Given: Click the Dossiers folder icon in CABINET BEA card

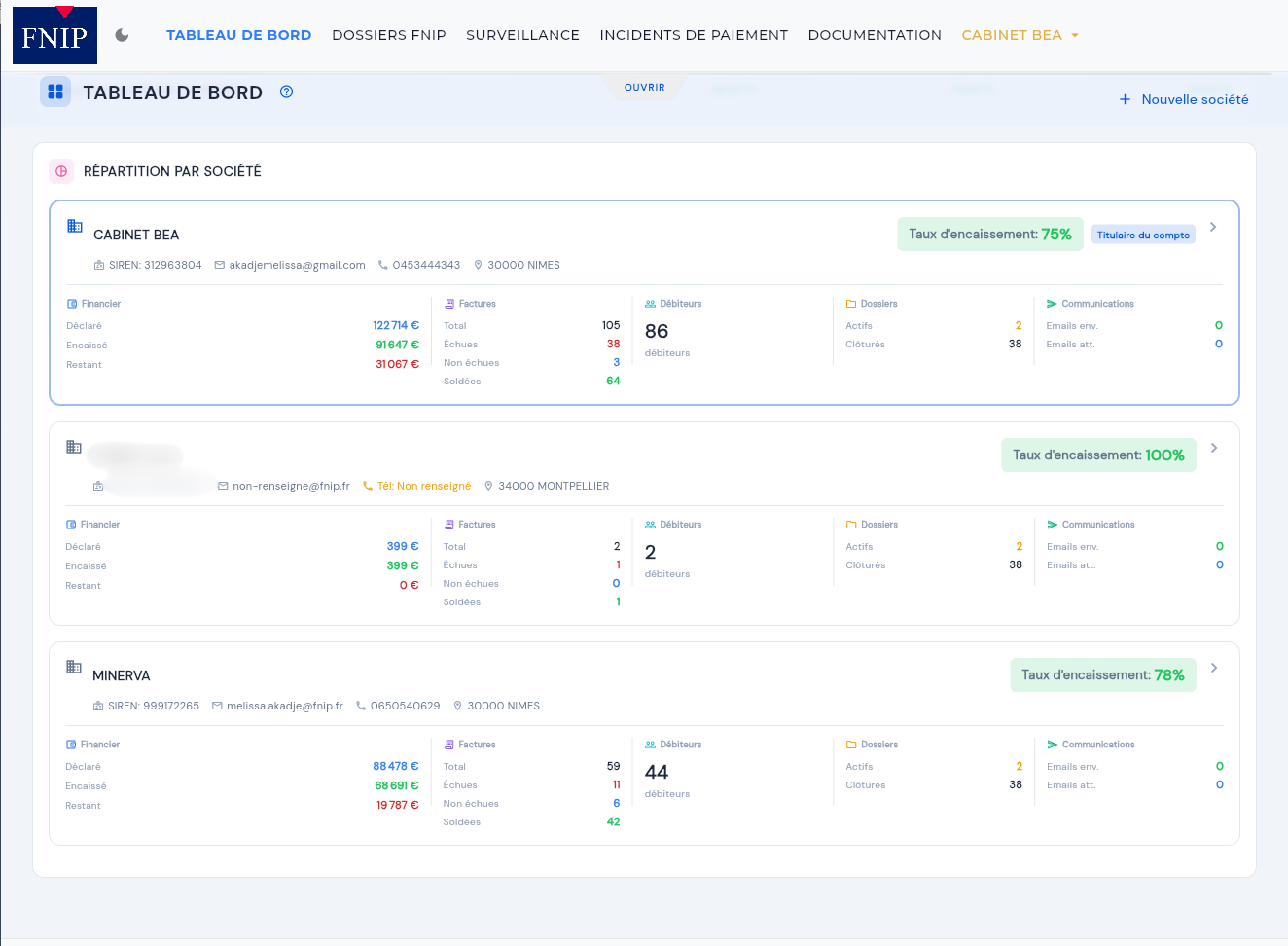Looking at the screenshot, I should click(851, 304).
